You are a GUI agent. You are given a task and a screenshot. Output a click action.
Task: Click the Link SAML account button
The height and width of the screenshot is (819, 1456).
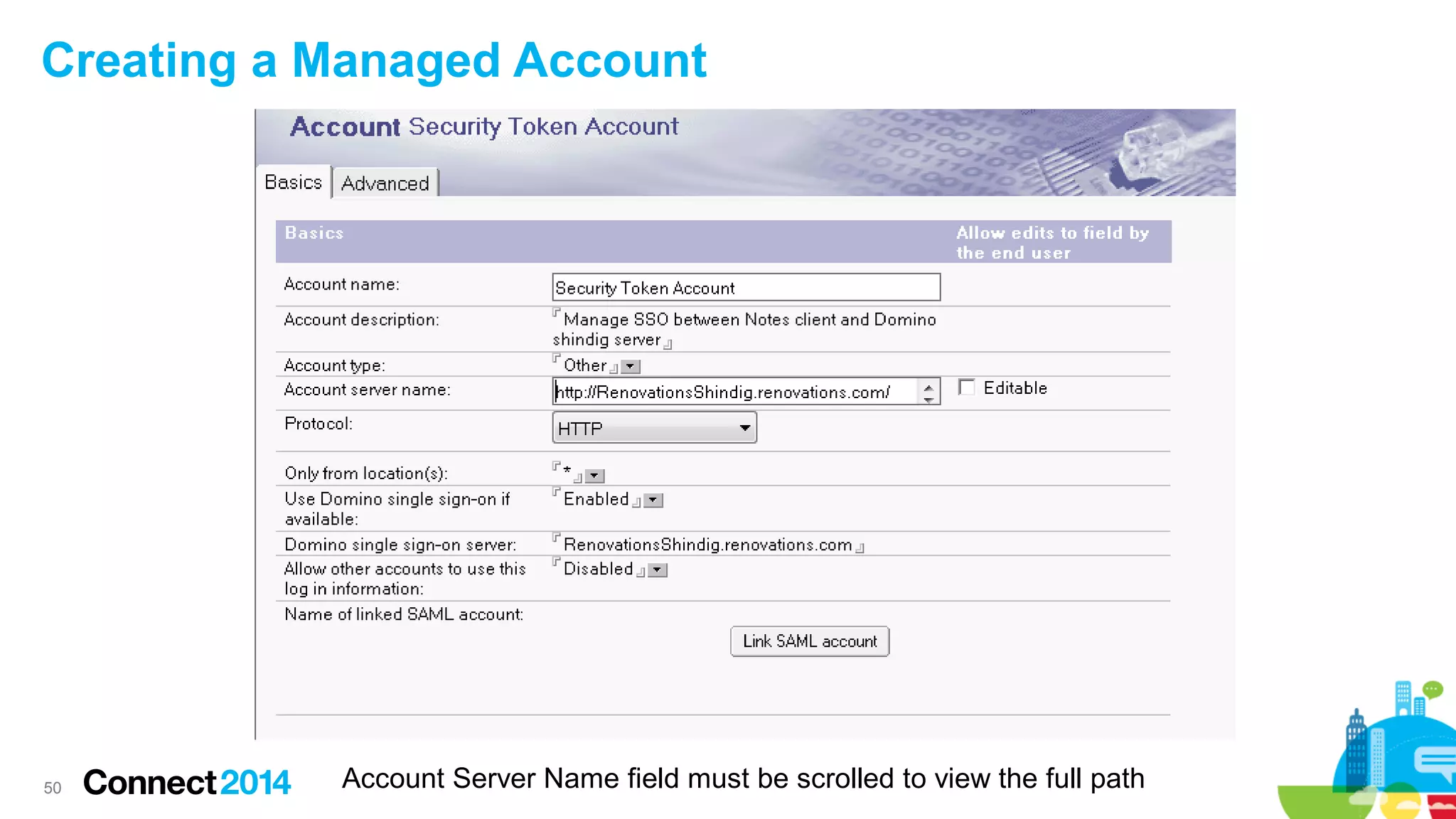(810, 641)
